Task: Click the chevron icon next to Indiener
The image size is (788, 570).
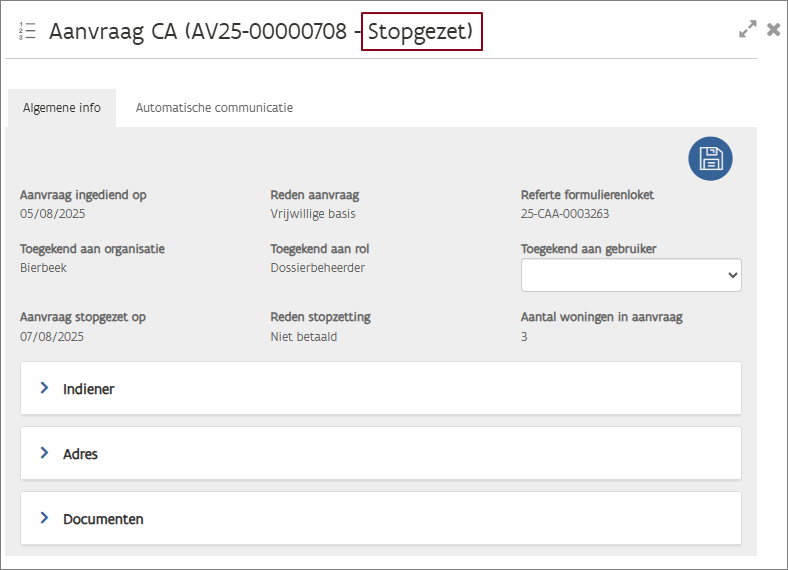Action: (44, 388)
